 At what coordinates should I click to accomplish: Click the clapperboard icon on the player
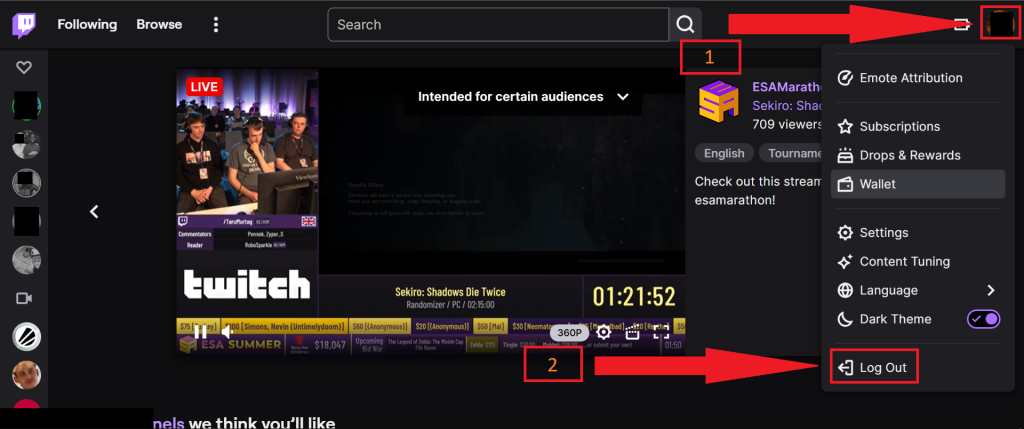pos(632,332)
